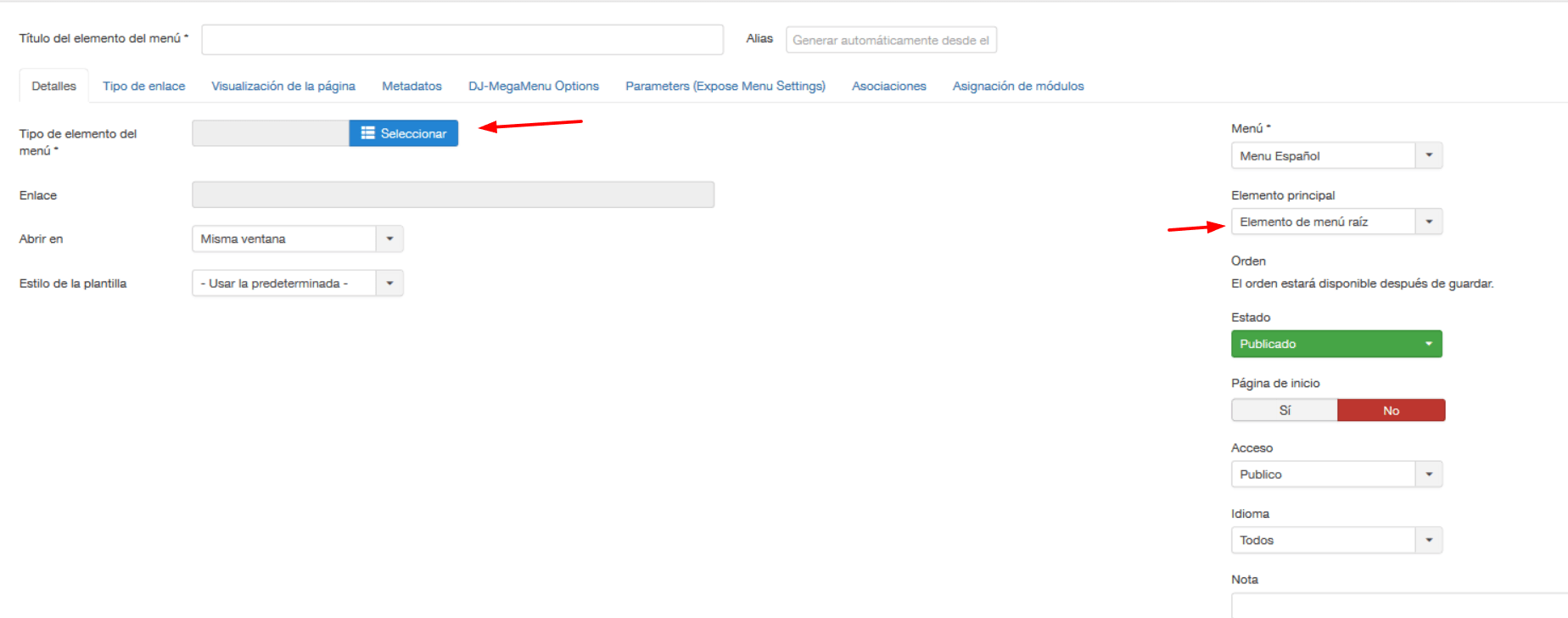This screenshot has width=1568, height=618.
Task: Open Visualización de la página tab
Action: coord(283,86)
